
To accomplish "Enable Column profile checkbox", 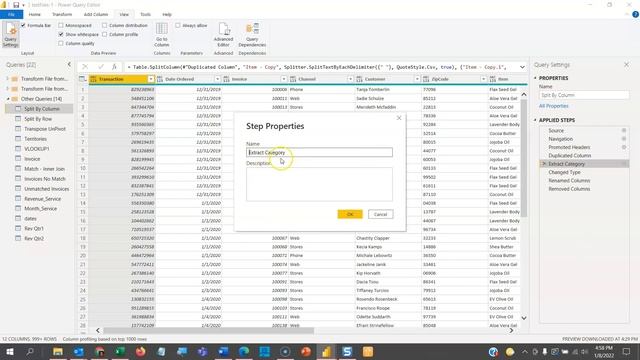I will click(104, 34).
